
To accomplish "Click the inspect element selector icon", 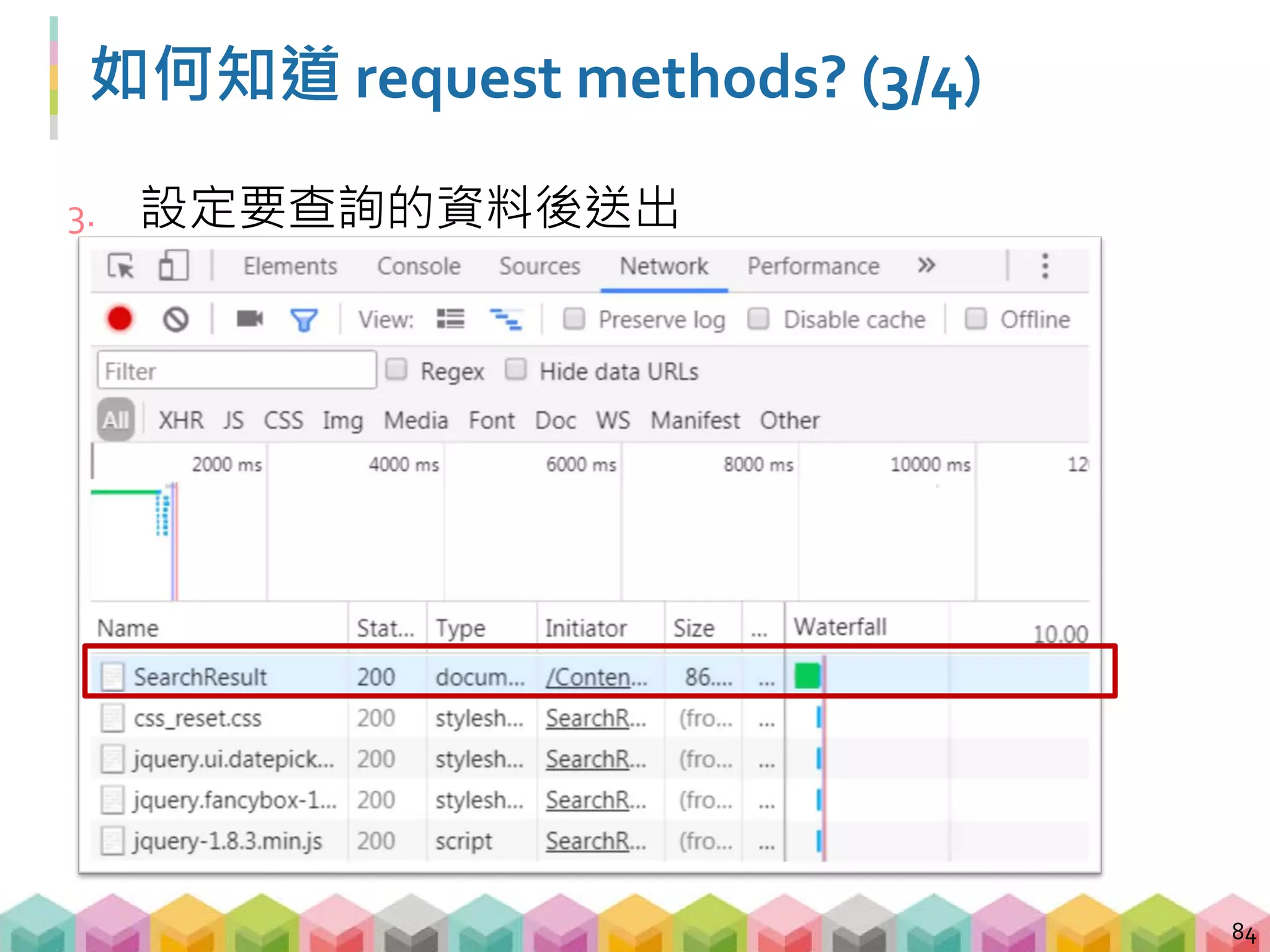I will click(121, 267).
